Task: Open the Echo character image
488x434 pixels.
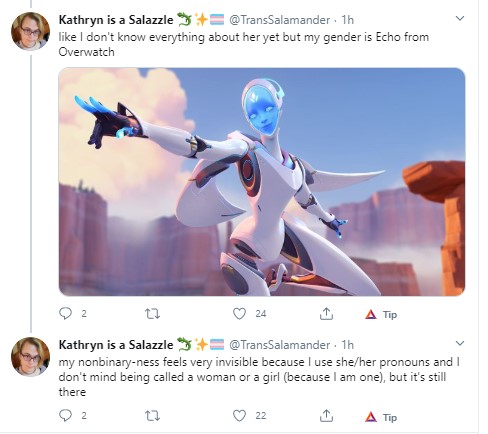Action: tap(262, 182)
